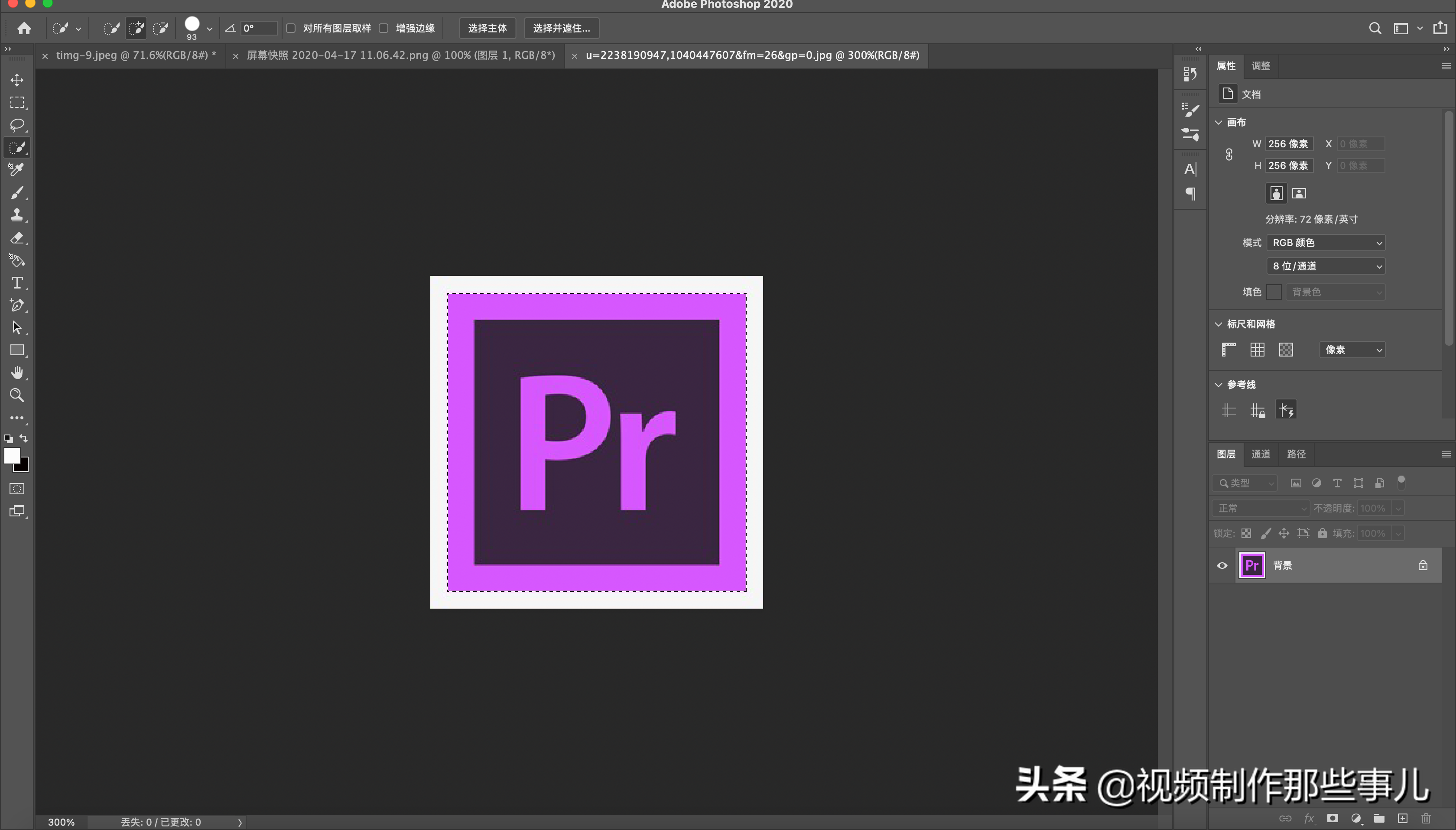Switch to the 路径 (Paths) tab
This screenshot has height=830, width=1456.
tap(1296, 454)
